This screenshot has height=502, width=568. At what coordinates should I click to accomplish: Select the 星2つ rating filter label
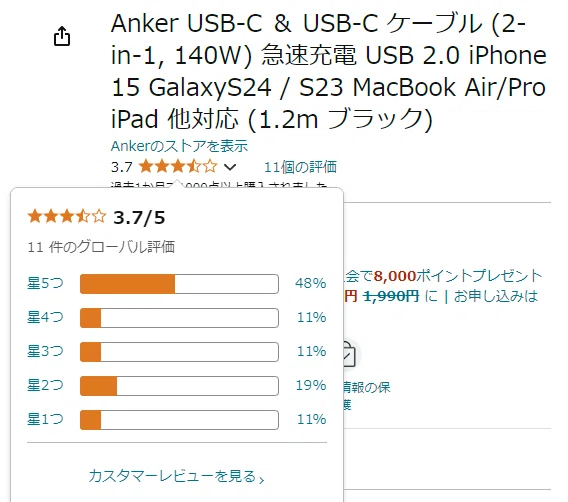[x=45, y=385]
